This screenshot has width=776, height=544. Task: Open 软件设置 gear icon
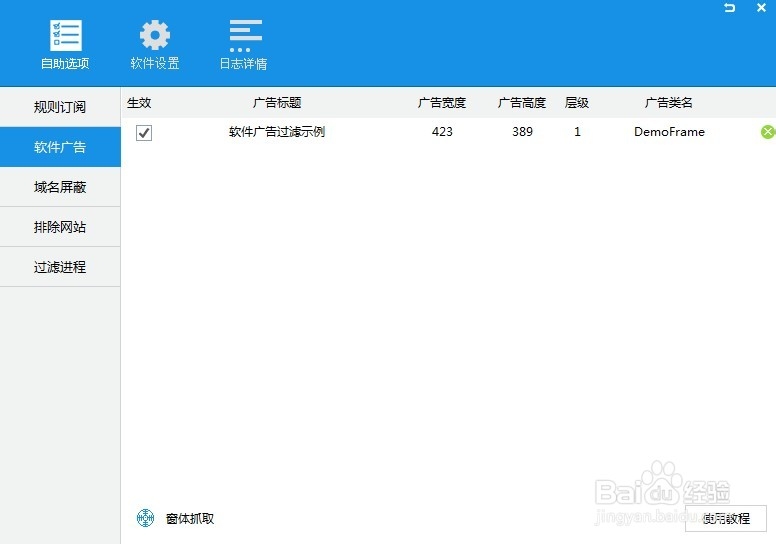(154, 35)
